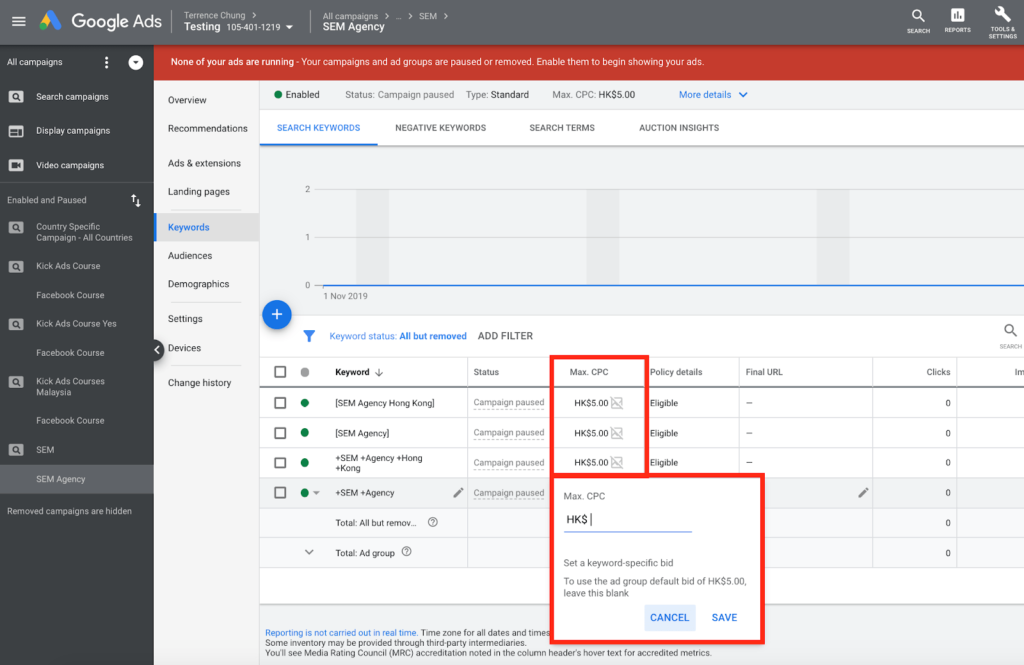This screenshot has height=665, width=1024.
Task: Open Reporting is not carried out in real time link
Action: (341, 632)
